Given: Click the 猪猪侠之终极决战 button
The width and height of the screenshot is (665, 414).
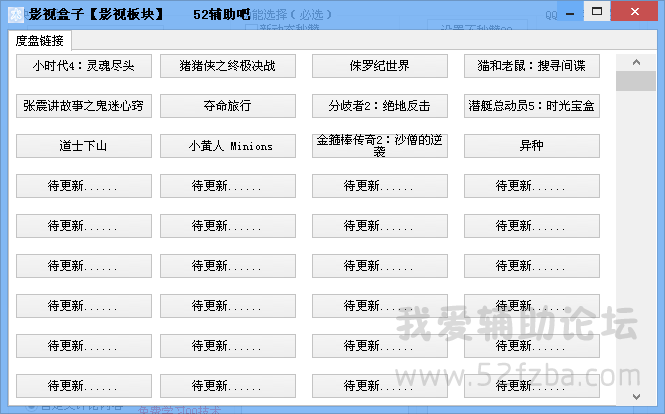Looking at the screenshot, I should (227, 66).
